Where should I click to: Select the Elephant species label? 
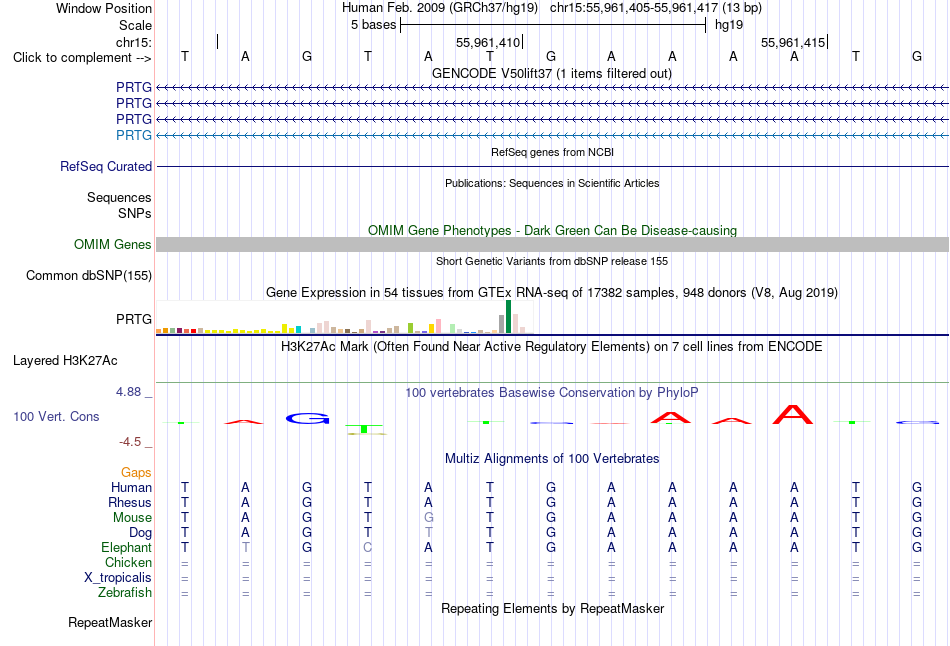coord(126,547)
